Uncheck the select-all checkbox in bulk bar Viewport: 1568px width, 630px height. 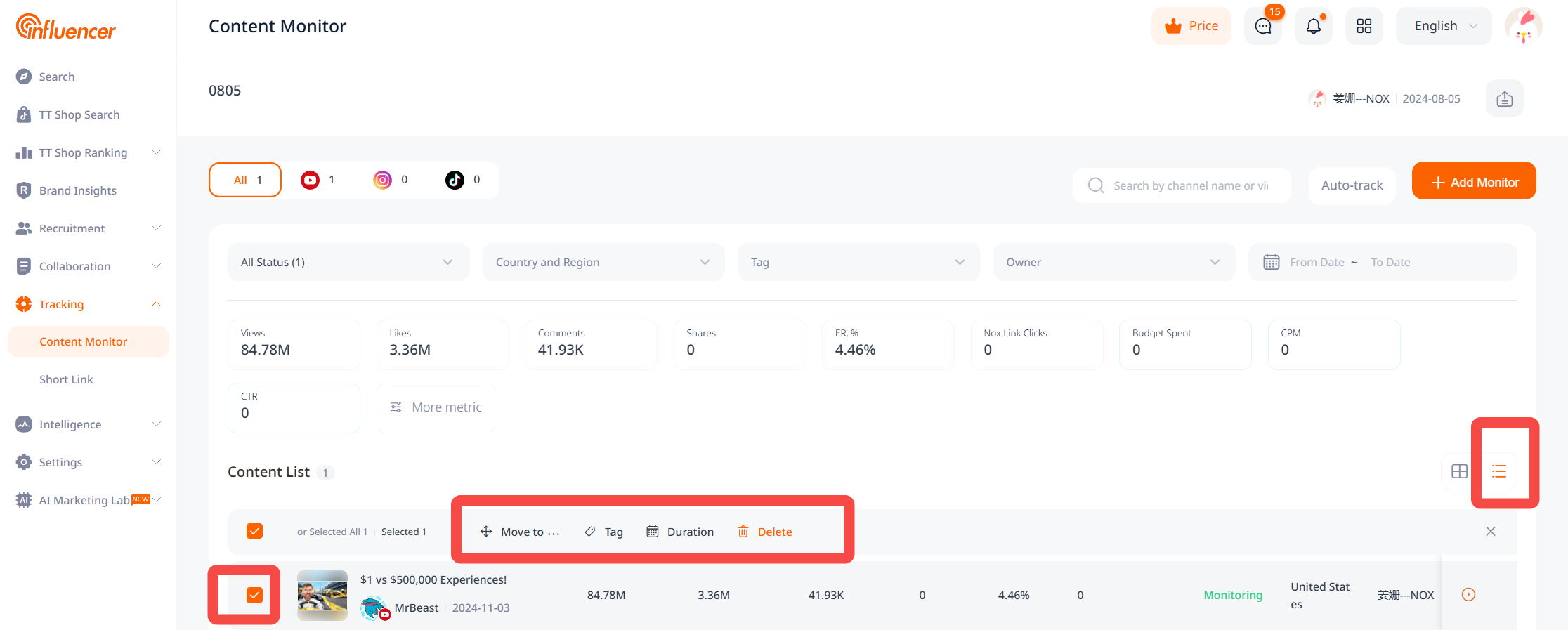[254, 531]
